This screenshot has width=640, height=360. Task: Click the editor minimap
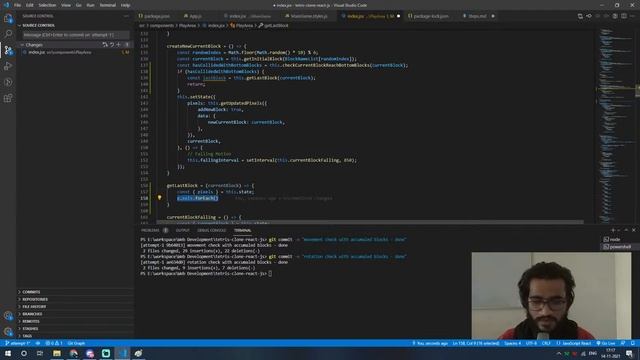click(x=616, y=125)
